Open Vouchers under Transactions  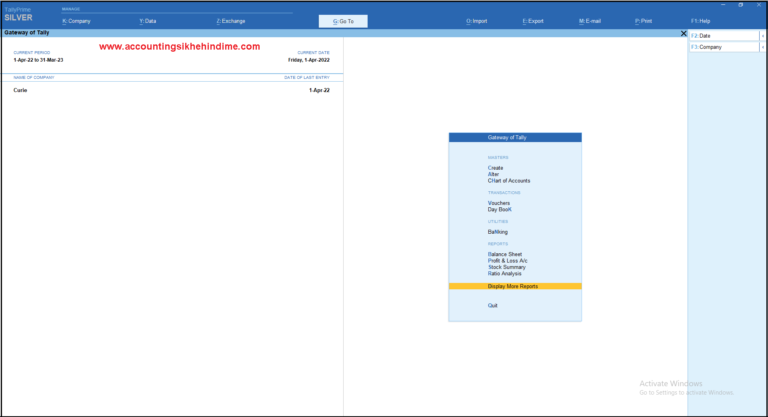point(499,202)
